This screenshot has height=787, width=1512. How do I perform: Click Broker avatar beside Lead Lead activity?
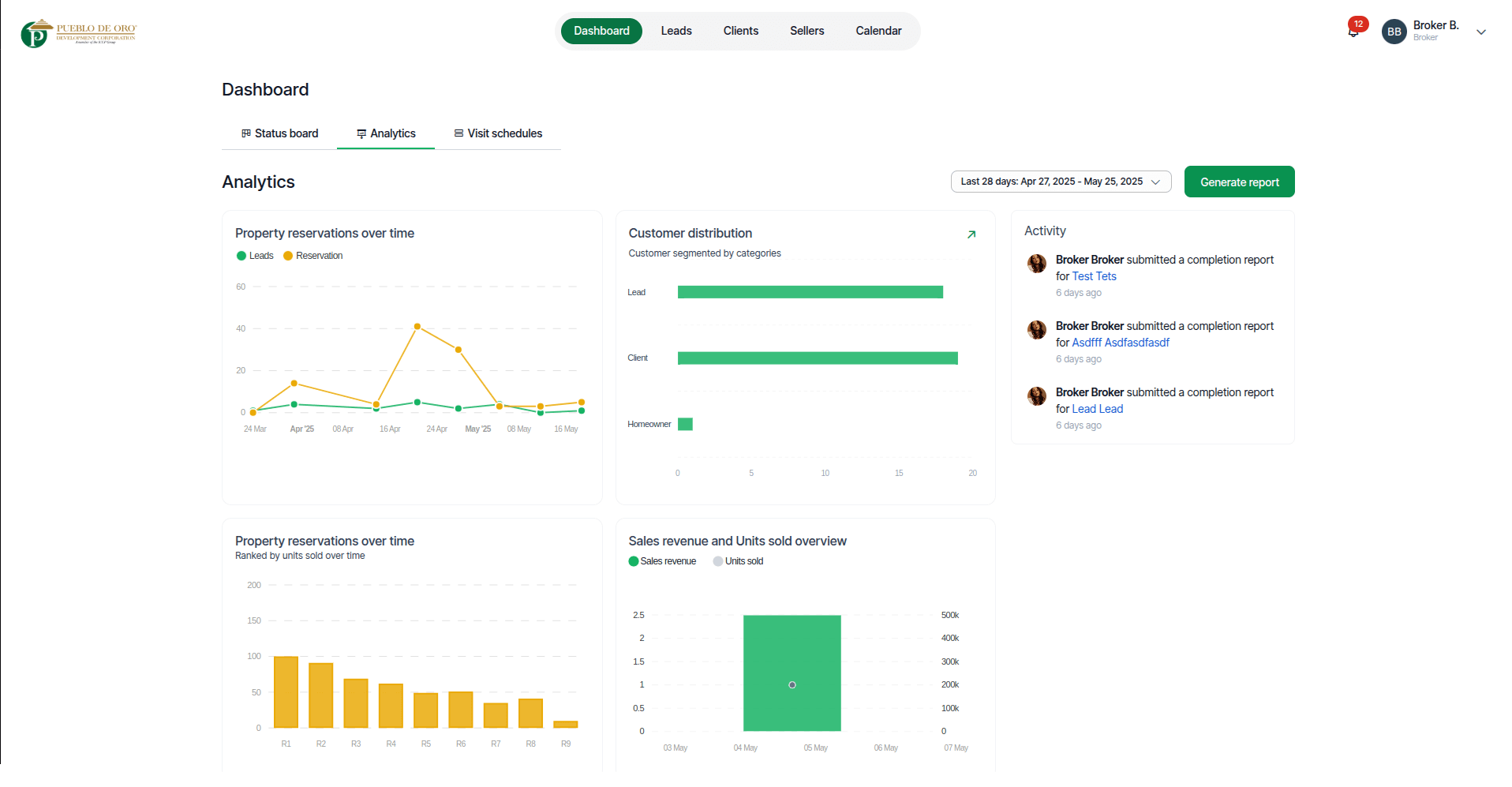point(1036,396)
